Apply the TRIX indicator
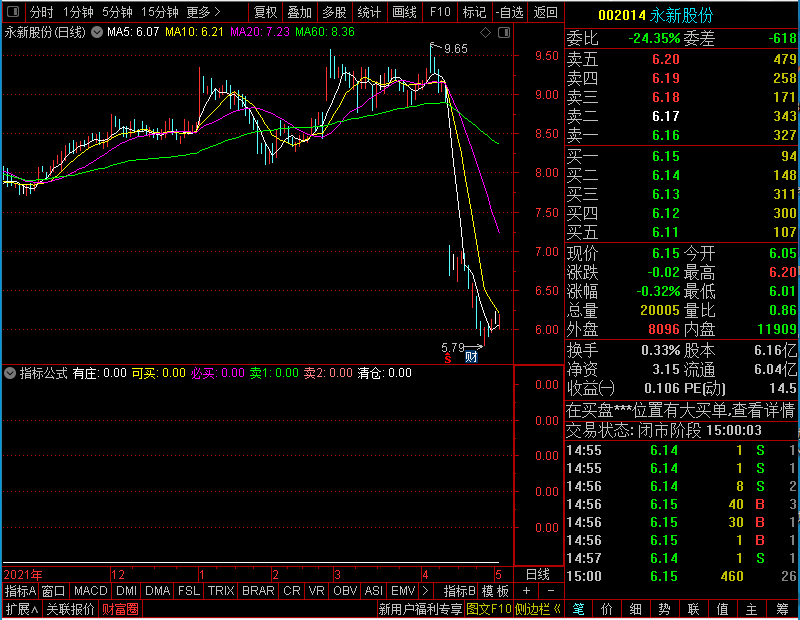Viewport: 800px width, 620px height. [x=221, y=591]
